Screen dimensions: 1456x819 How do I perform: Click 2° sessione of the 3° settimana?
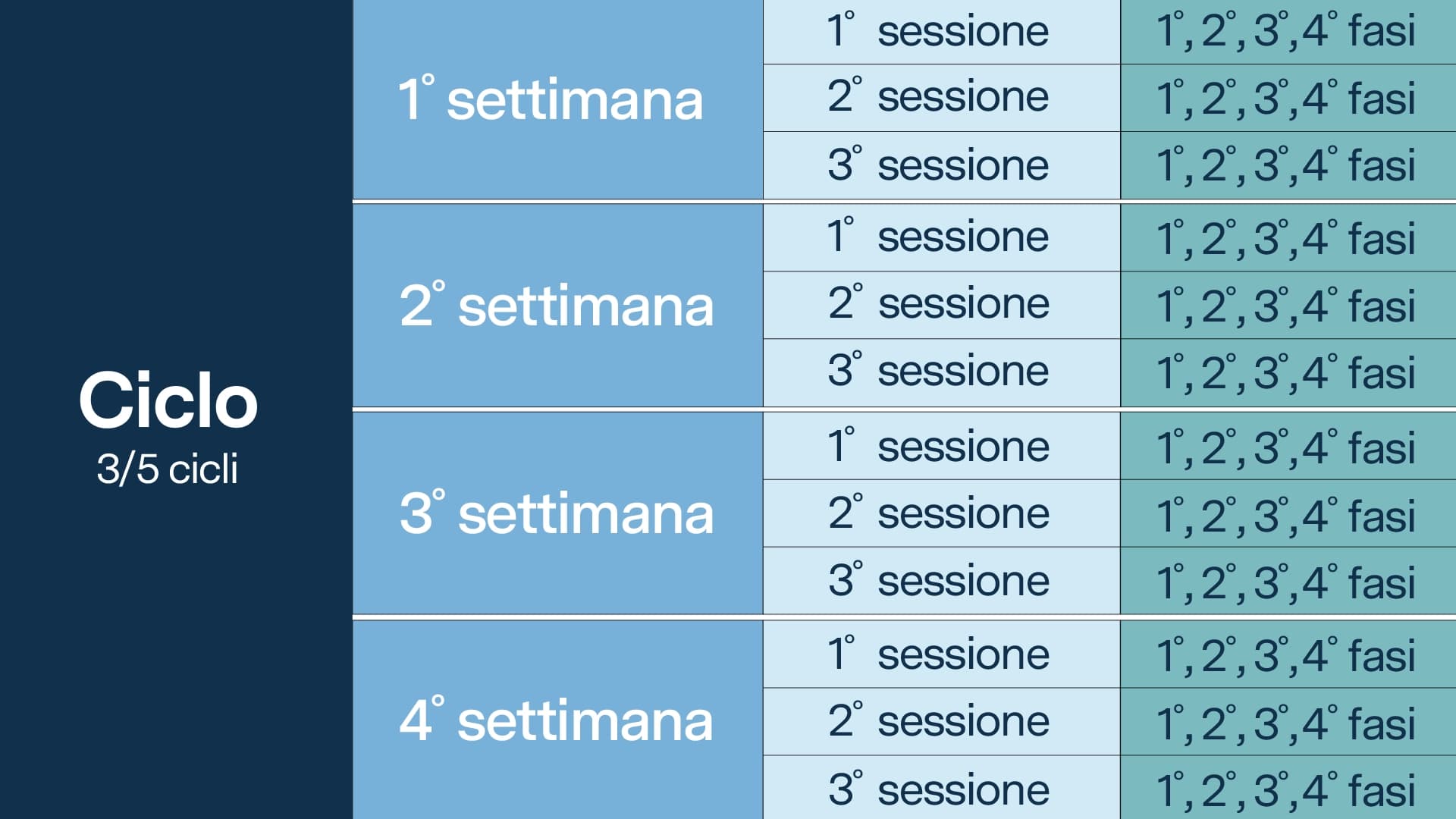(940, 513)
